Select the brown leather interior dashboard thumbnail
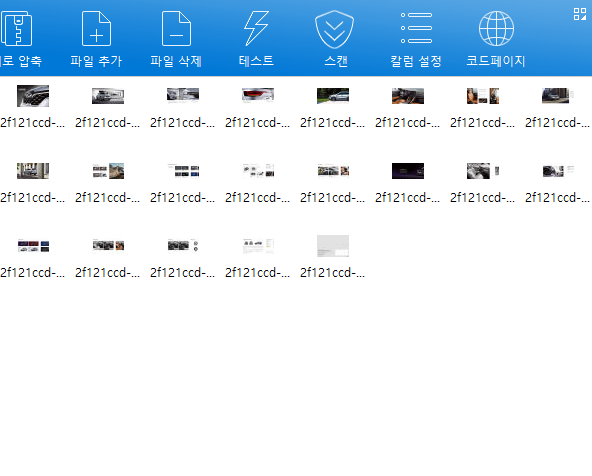This screenshot has height=476, width=592. coord(408,96)
